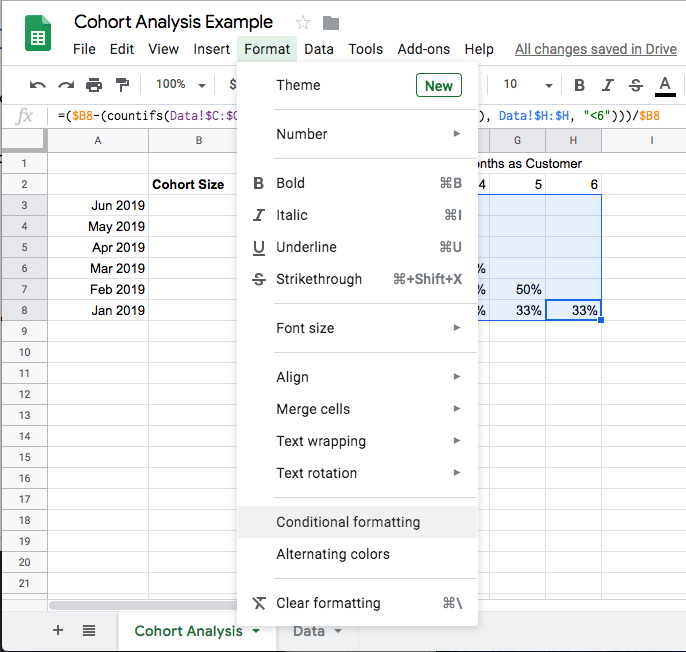Image resolution: width=686 pixels, height=652 pixels.
Task: Open the 100% zoom dropdown
Action: click(x=180, y=85)
